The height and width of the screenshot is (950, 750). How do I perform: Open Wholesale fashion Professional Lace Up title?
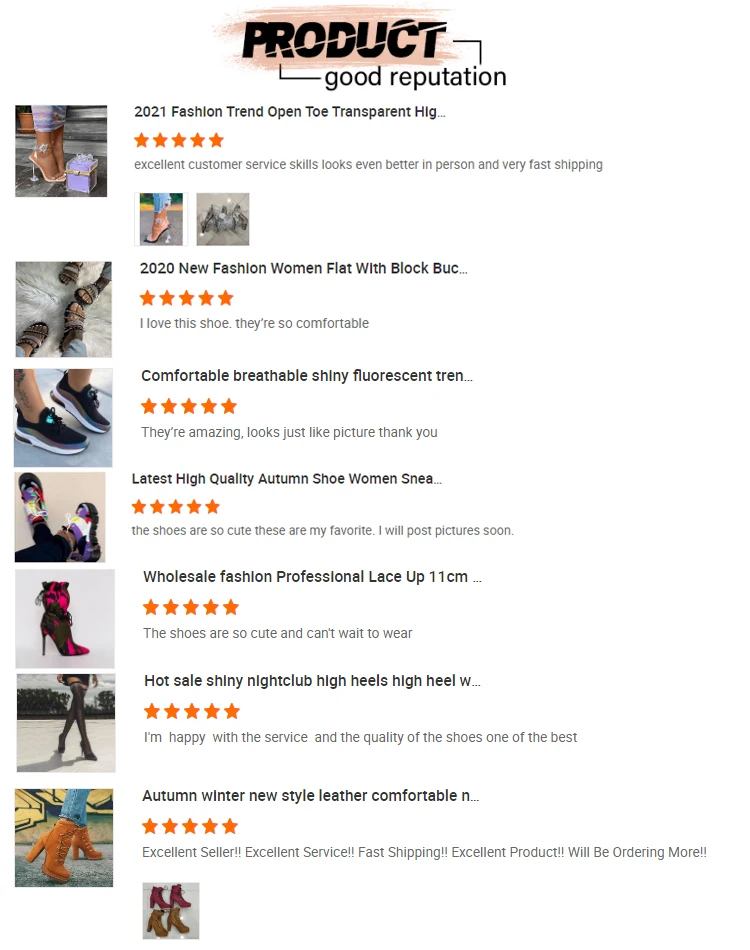tap(312, 577)
